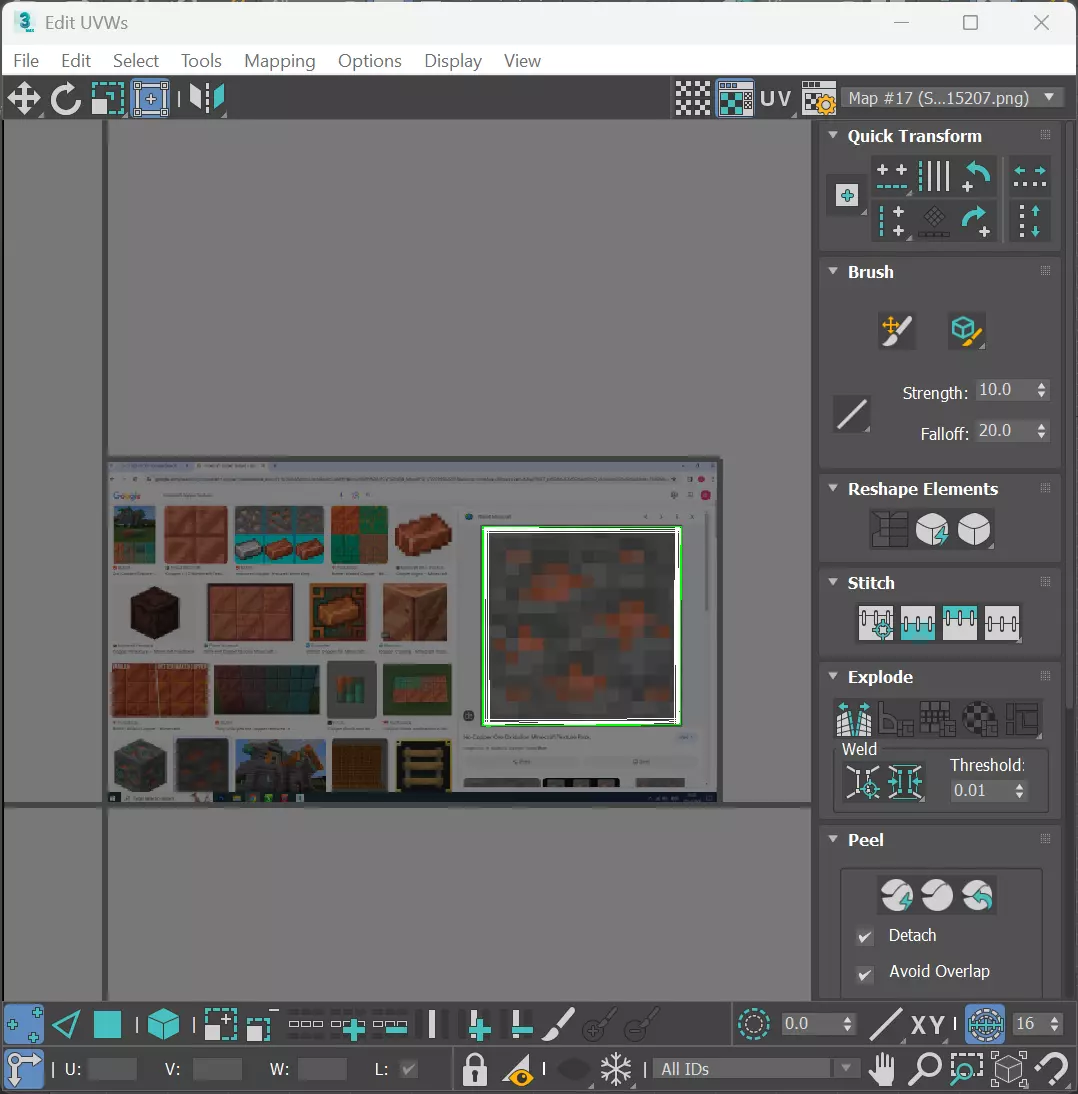Open the All IDs dropdown
Image resolution: width=1078 pixels, height=1094 pixels.
tap(756, 1069)
